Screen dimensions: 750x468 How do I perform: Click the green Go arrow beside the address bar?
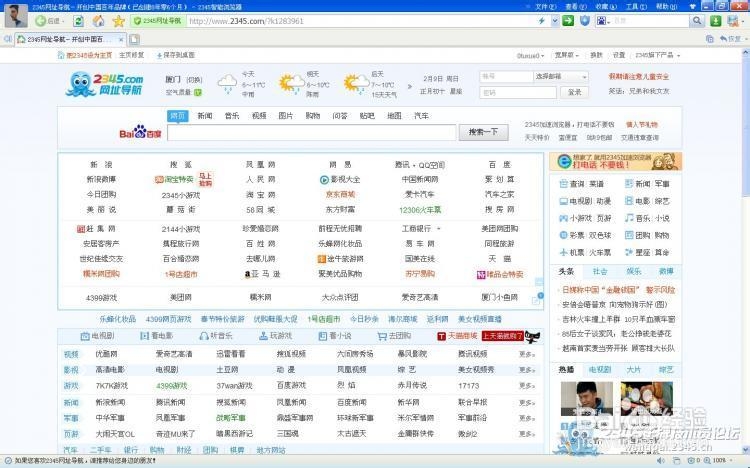point(568,21)
